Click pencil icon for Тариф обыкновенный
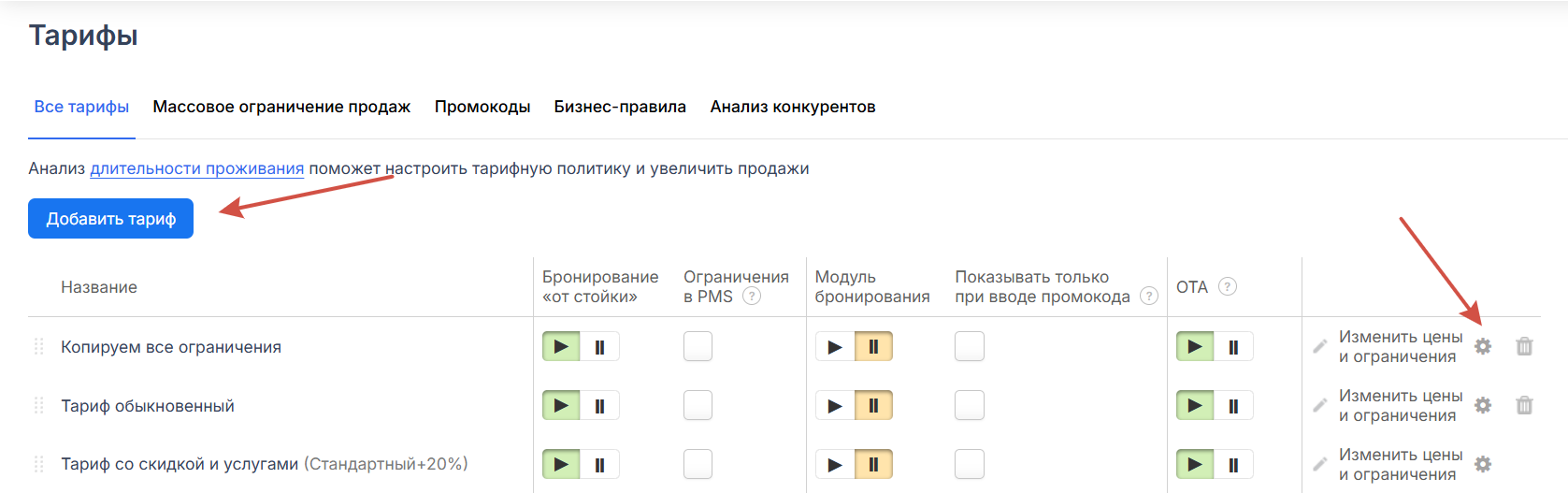1568x493 pixels. (x=1319, y=405)
